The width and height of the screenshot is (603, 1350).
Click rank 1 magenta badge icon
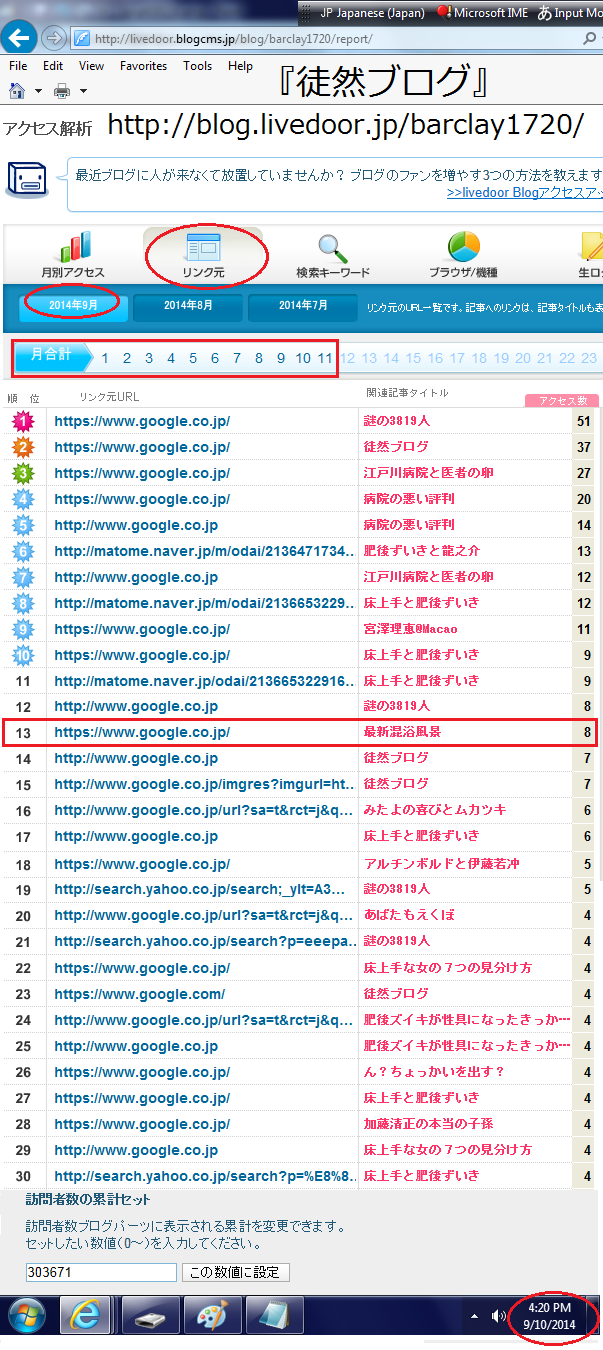tap(23, 421)
